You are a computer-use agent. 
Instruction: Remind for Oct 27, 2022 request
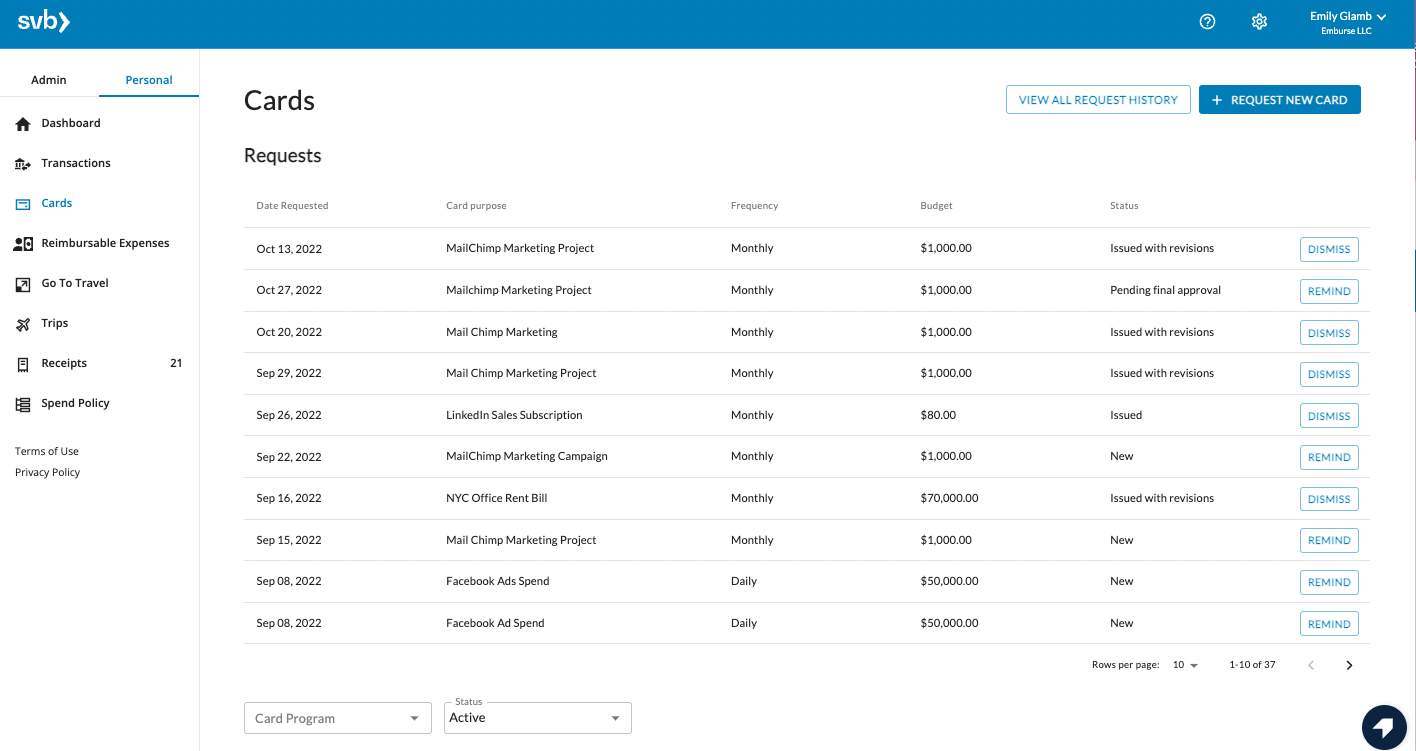[1329, 291]
